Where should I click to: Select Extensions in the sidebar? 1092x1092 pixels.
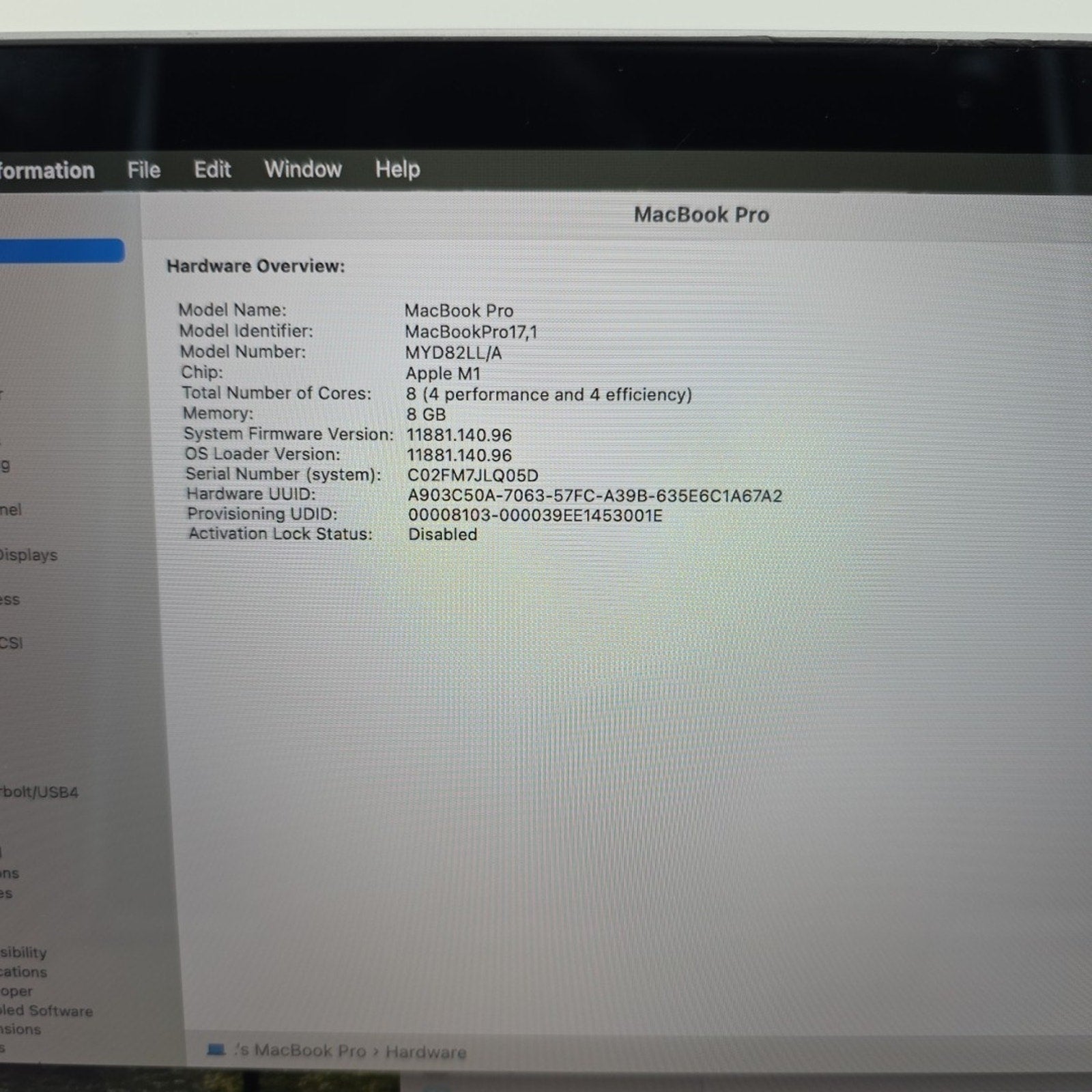click(20, 1029)
